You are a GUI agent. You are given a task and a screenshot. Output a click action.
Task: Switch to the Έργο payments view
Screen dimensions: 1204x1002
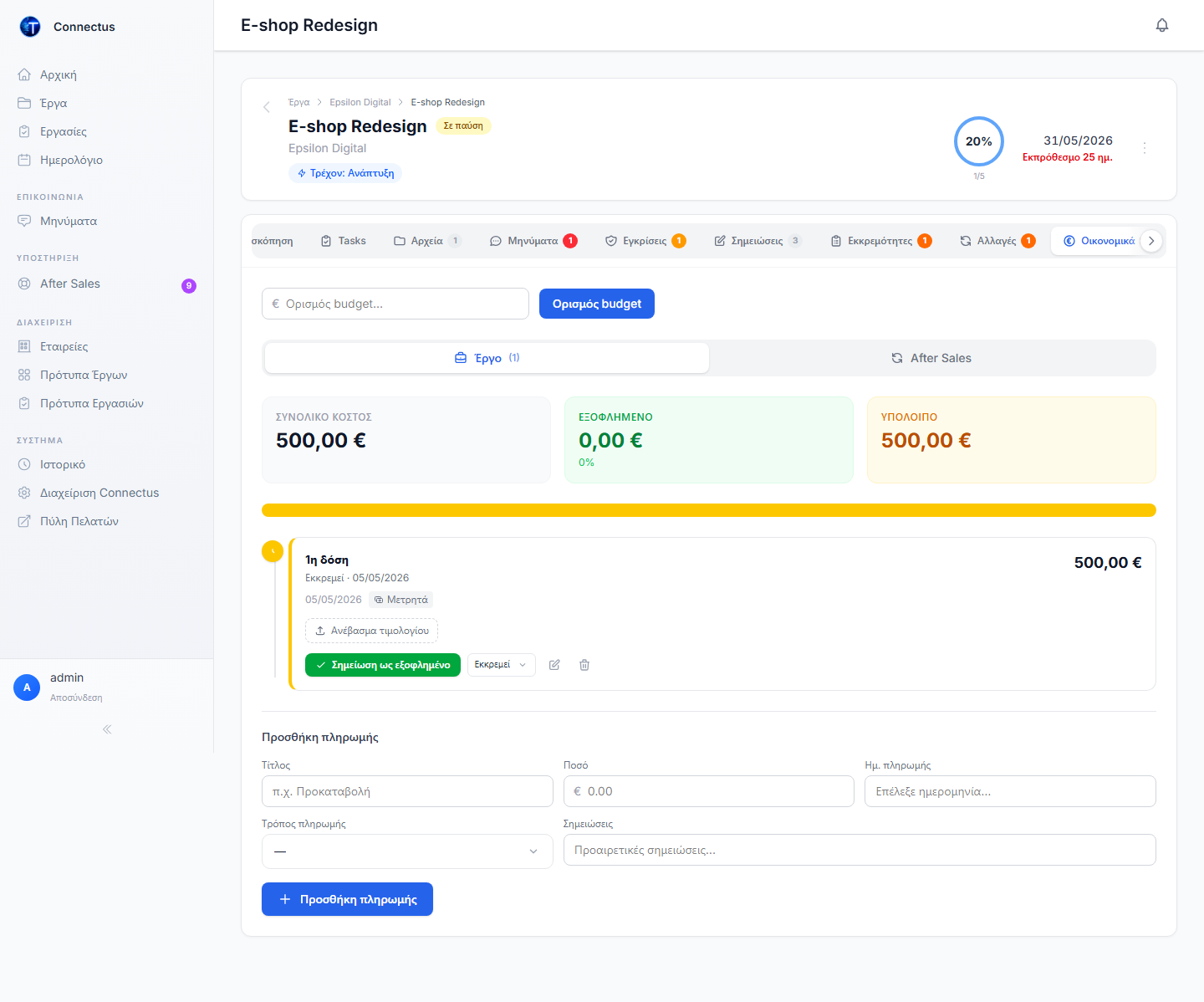[x=487, y=358]
